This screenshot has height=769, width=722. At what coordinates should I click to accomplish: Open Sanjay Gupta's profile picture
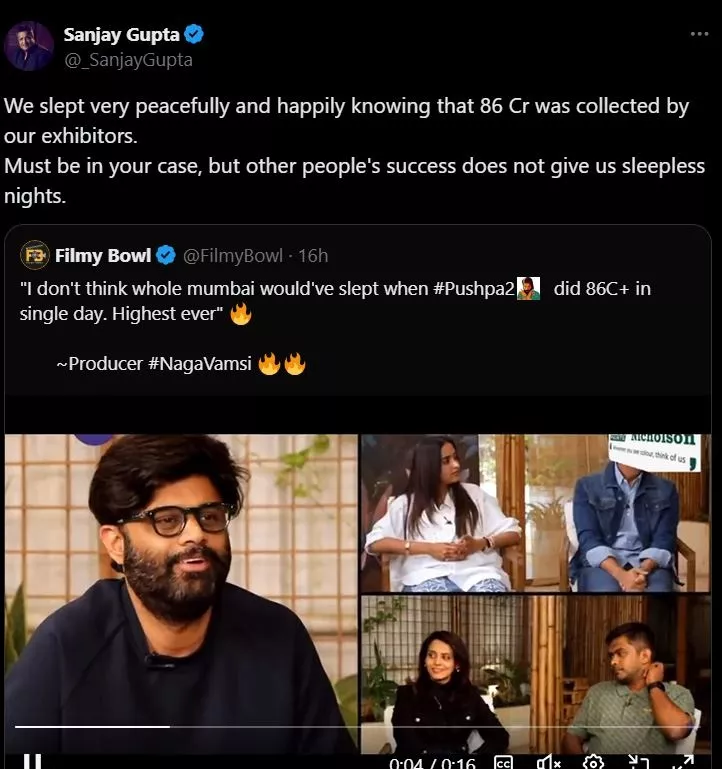(29, 46)
